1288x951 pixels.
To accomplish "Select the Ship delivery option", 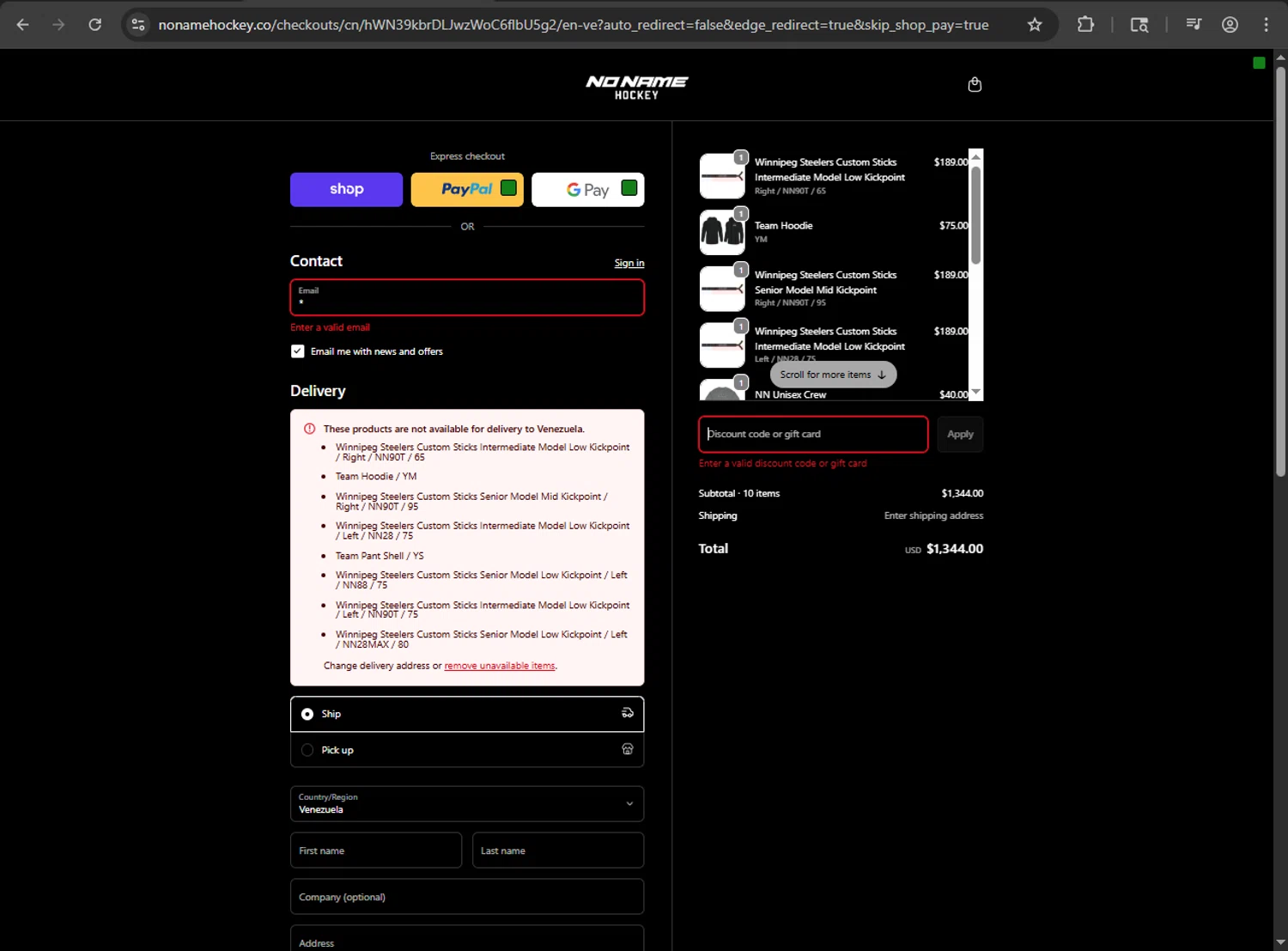I will coord(467,714).
